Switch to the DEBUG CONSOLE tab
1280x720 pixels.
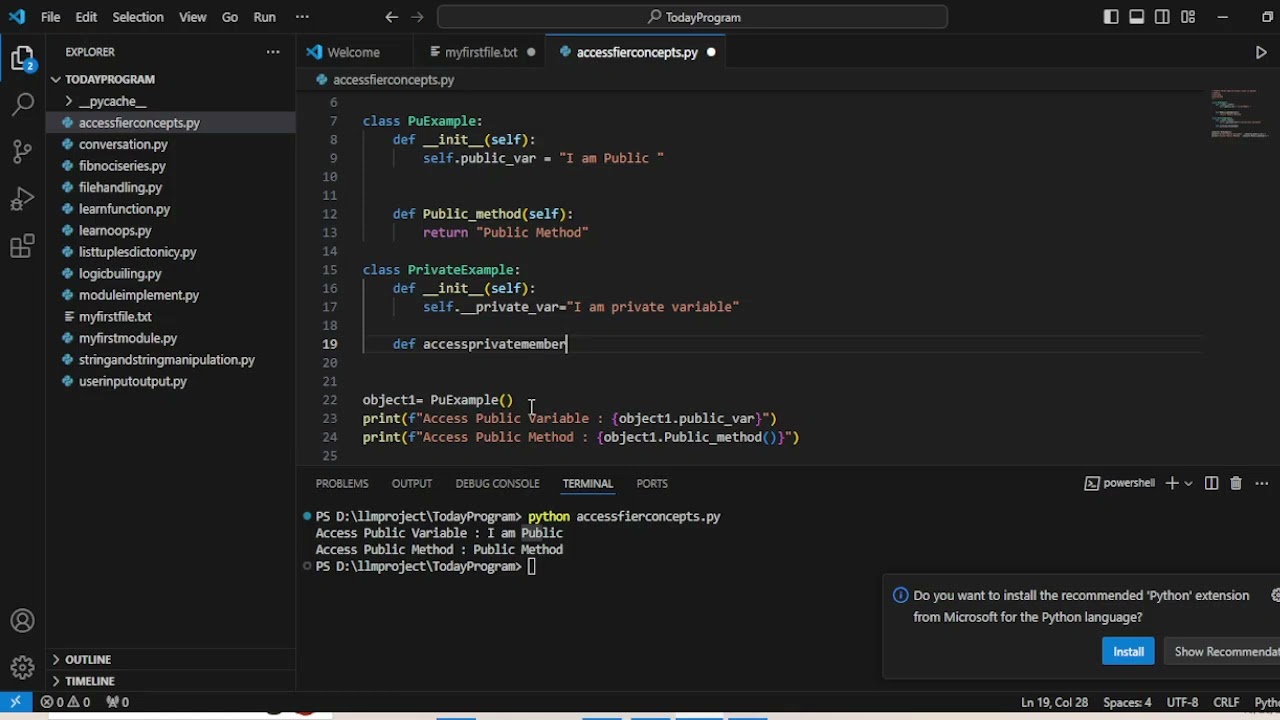(497, 483)
